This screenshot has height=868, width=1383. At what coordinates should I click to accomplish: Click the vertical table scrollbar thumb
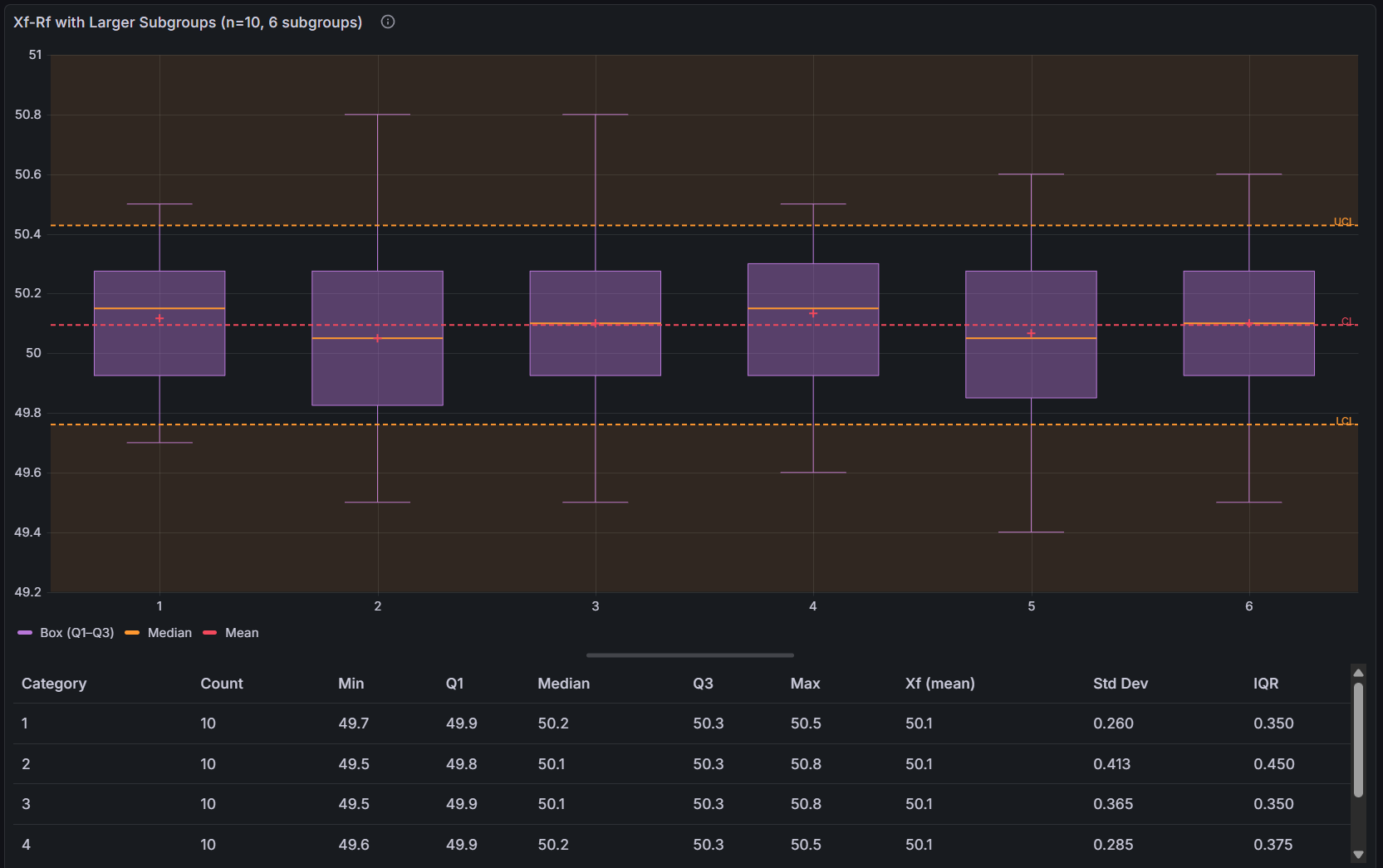(x=1358, y=739)
